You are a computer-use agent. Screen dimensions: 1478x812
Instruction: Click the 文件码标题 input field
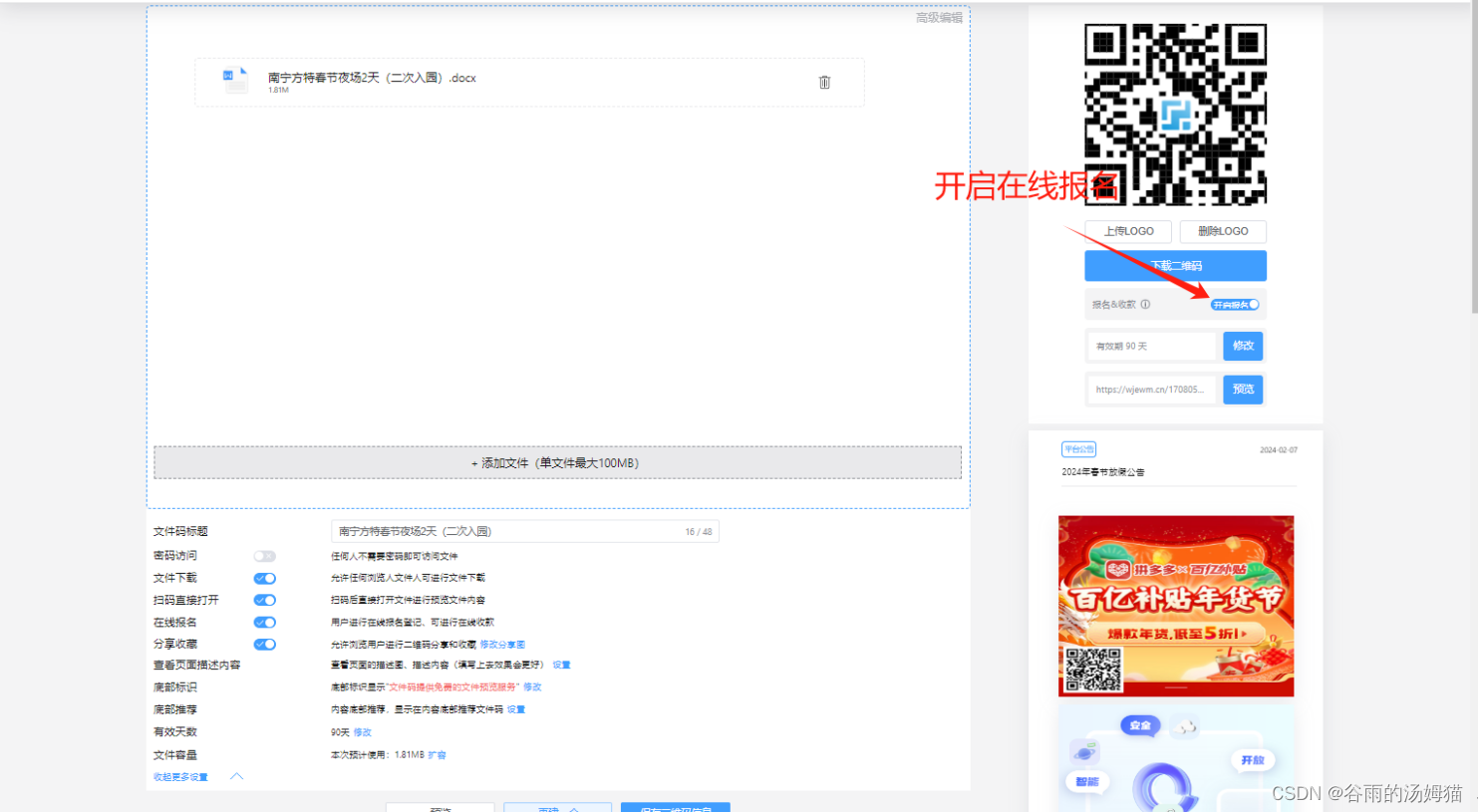524,531
